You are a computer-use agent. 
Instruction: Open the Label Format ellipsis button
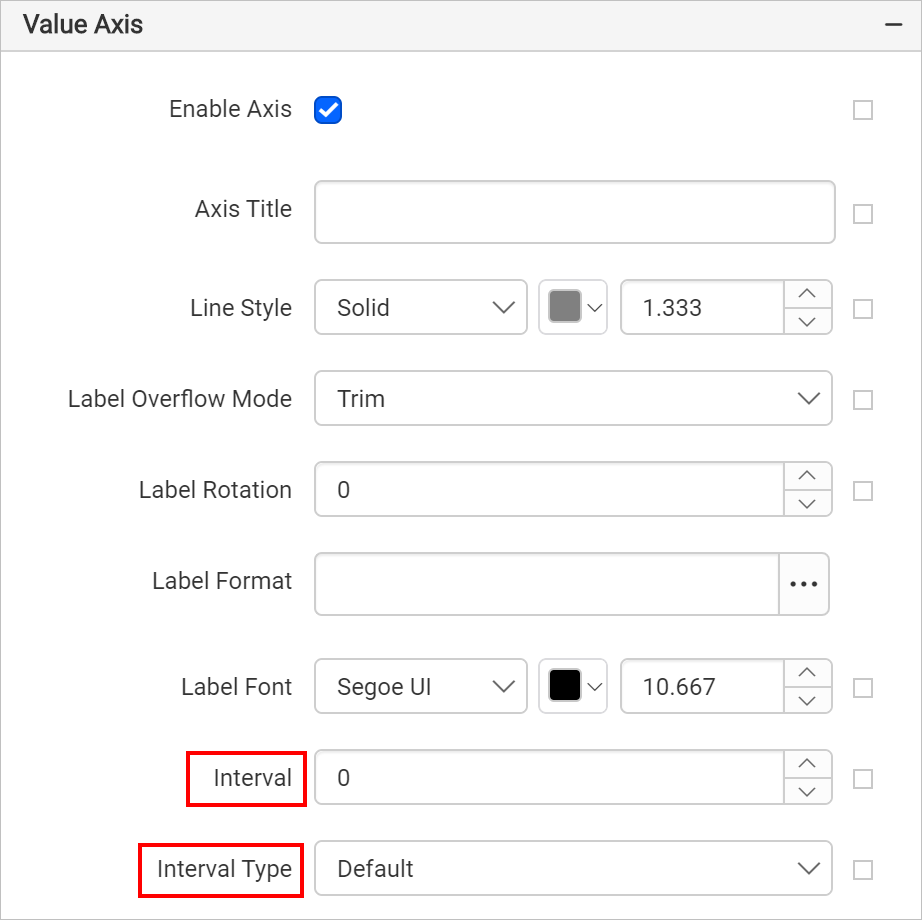(804, 584)
